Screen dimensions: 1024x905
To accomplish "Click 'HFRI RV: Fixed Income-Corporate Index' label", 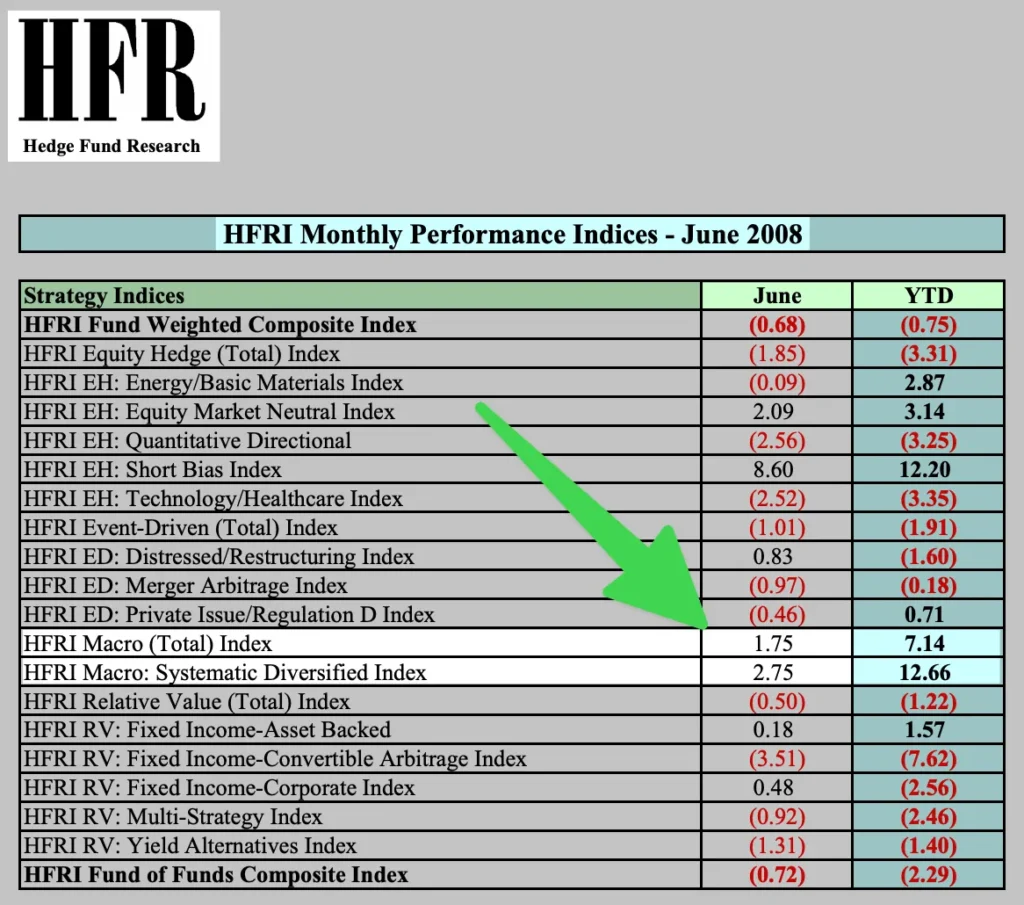I will coord(219,787).
